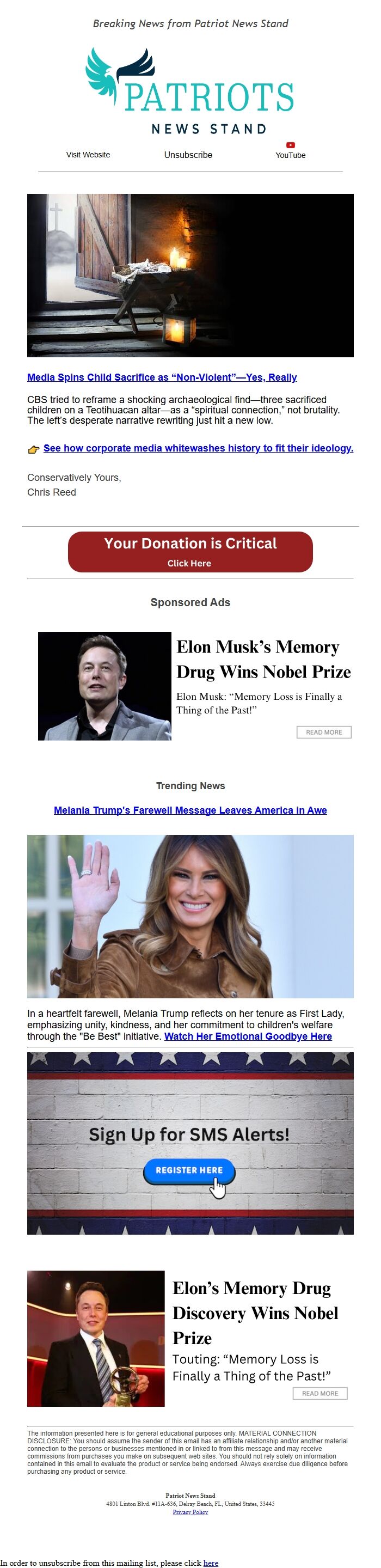381x1568 pixels.
Task: Follow the corporate media whitewashes history link
Action: (x=199, y=448)
